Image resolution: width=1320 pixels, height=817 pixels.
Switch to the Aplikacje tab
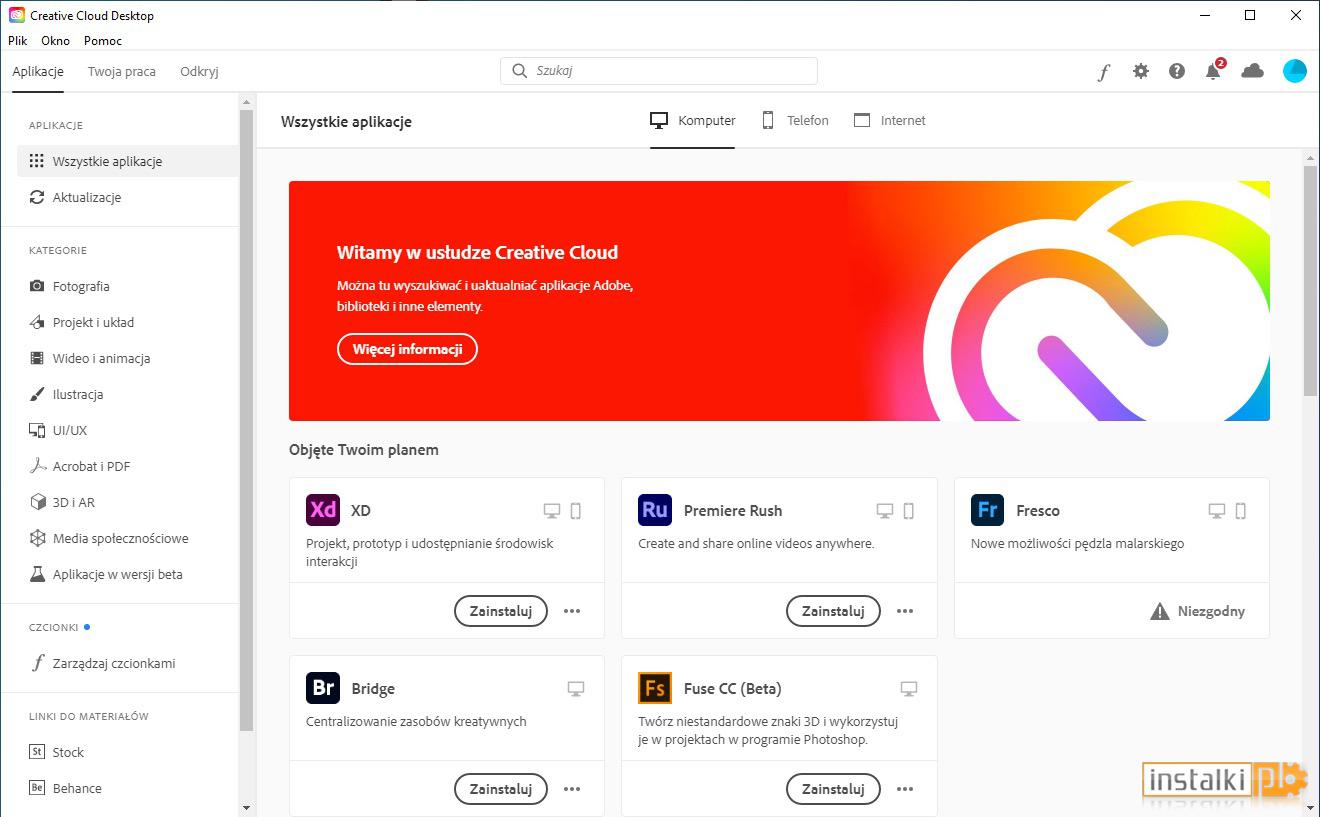[x=38, y=71]
